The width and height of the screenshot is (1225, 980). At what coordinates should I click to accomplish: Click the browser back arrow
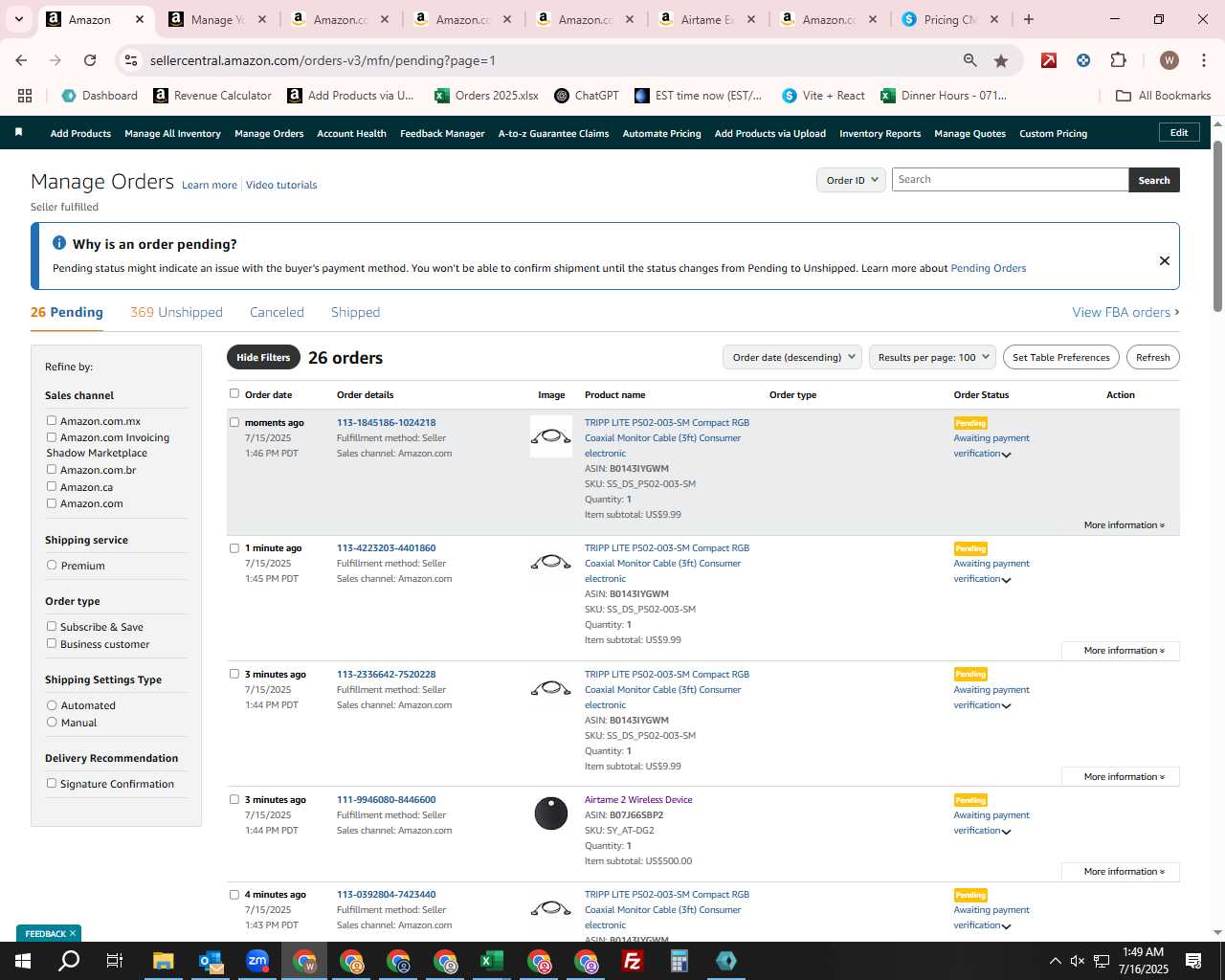(21, 60)
